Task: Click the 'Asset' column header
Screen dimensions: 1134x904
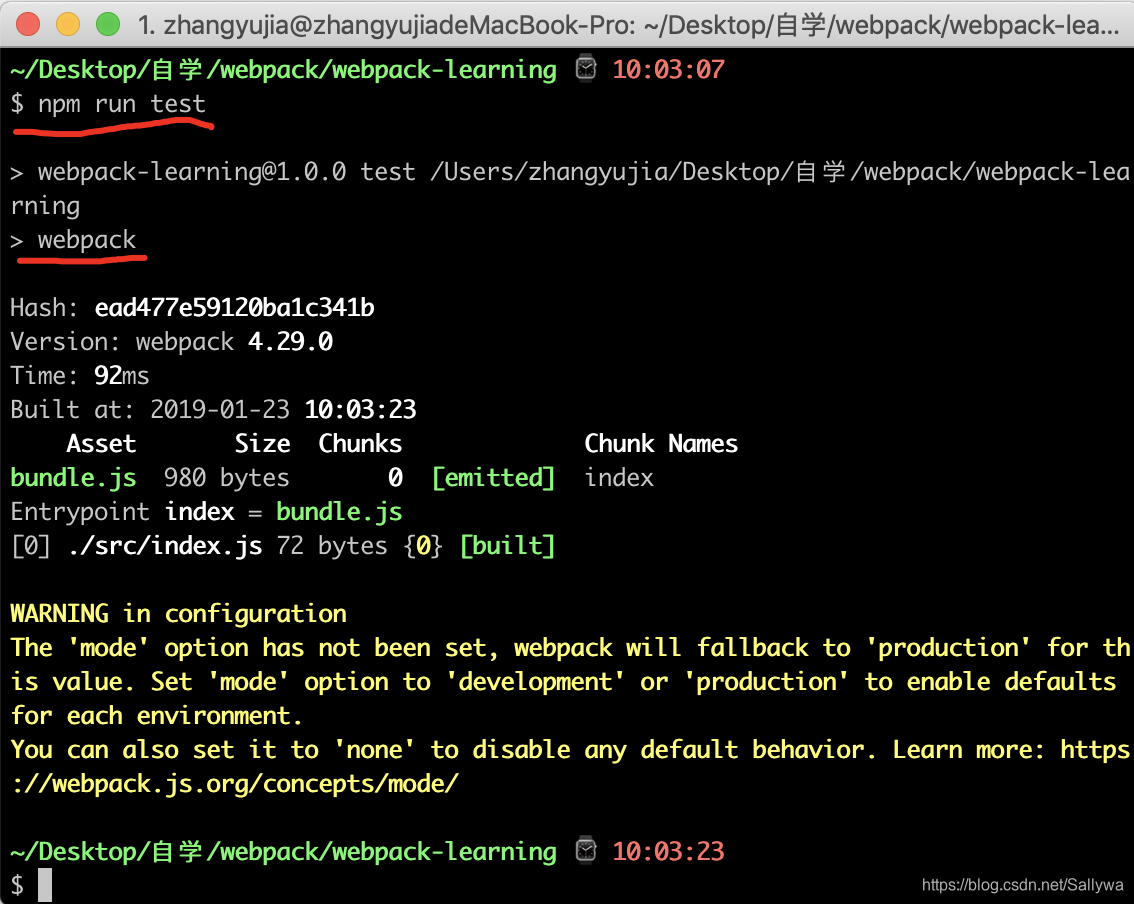Action: click(101, 443)
